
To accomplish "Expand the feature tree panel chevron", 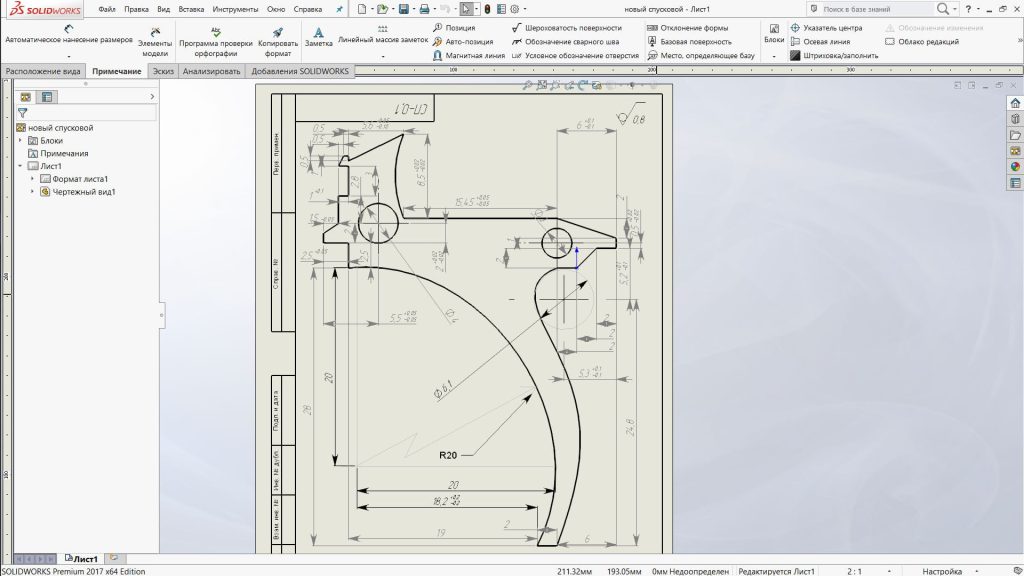I will 152,97.
